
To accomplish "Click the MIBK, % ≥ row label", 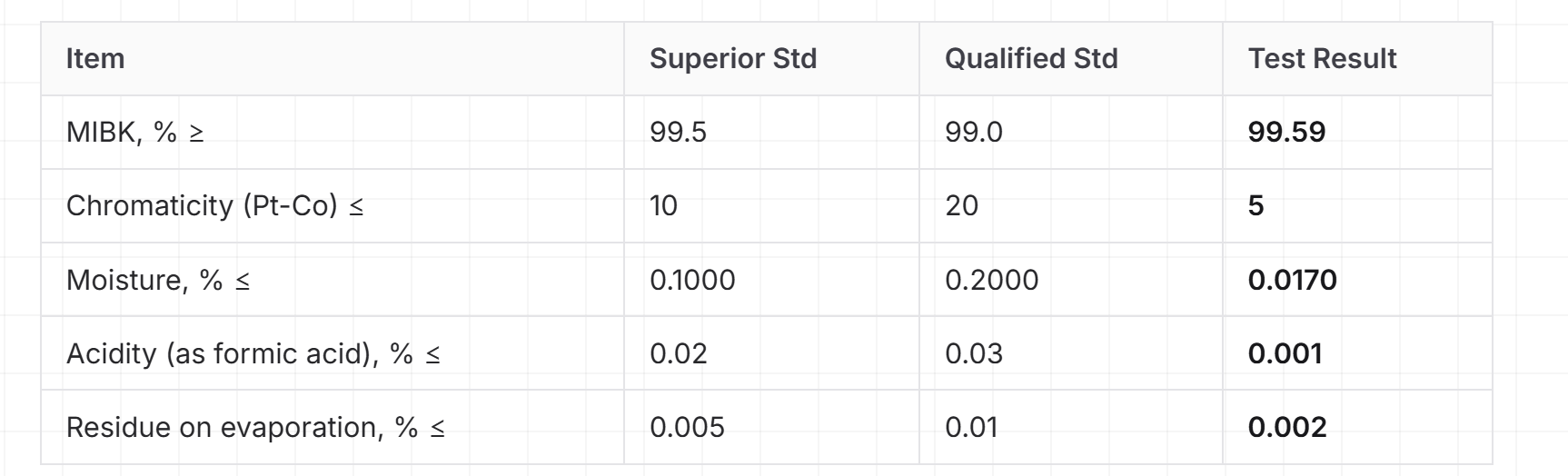I will (x=332, y=133).
